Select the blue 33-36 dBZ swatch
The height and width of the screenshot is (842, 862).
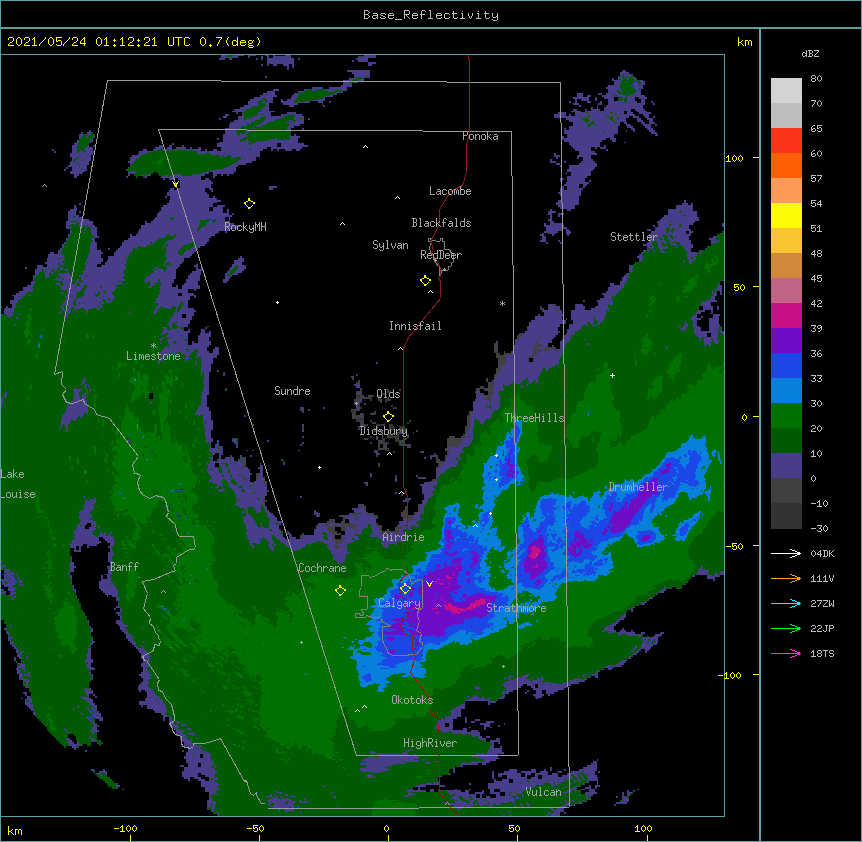786,365
